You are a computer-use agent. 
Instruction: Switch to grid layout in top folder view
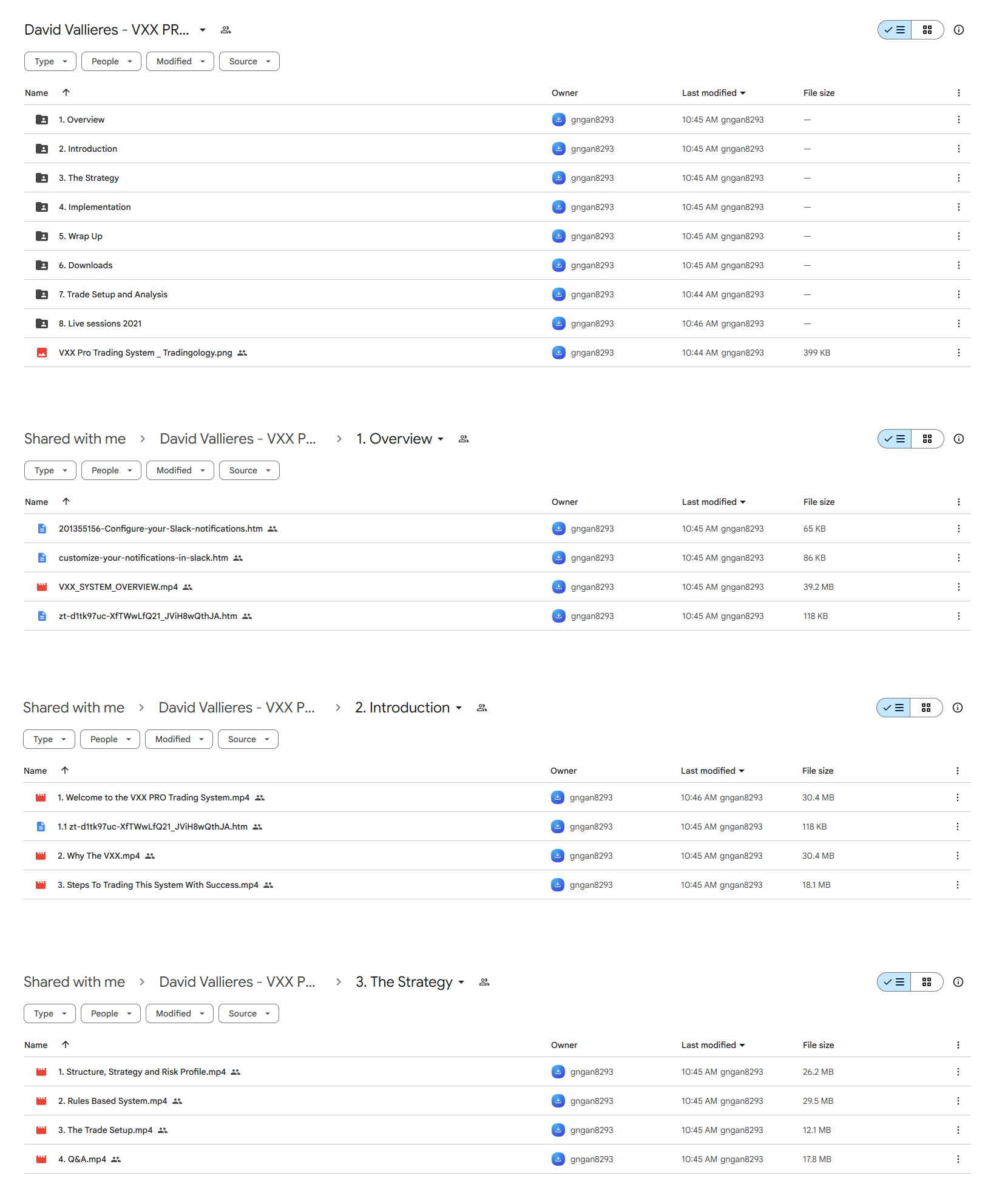point(927,30)
